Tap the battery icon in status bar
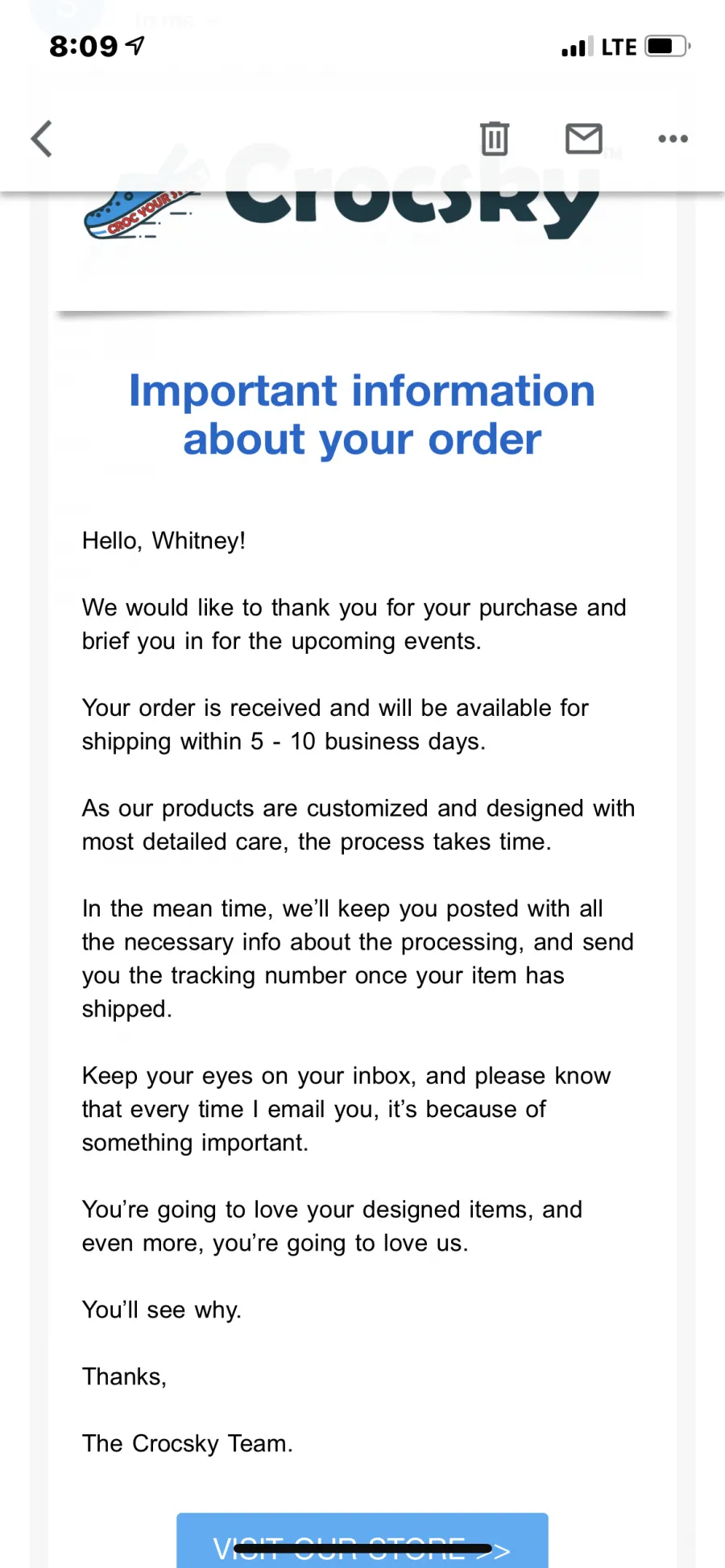This screenshot has width=725, height=1568. click(x=668, y=46)
